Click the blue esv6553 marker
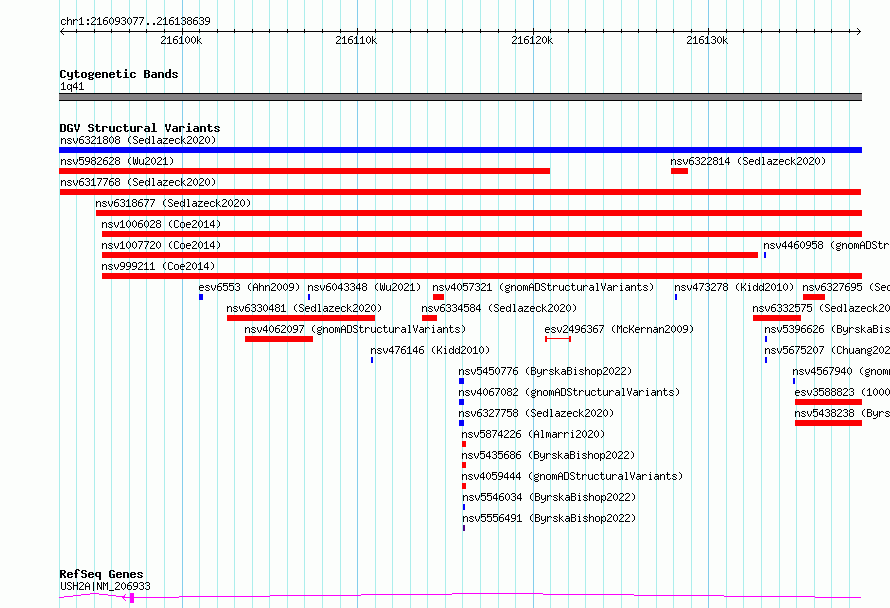This screenshot has height=608, width=890. (x=201, y=297)
